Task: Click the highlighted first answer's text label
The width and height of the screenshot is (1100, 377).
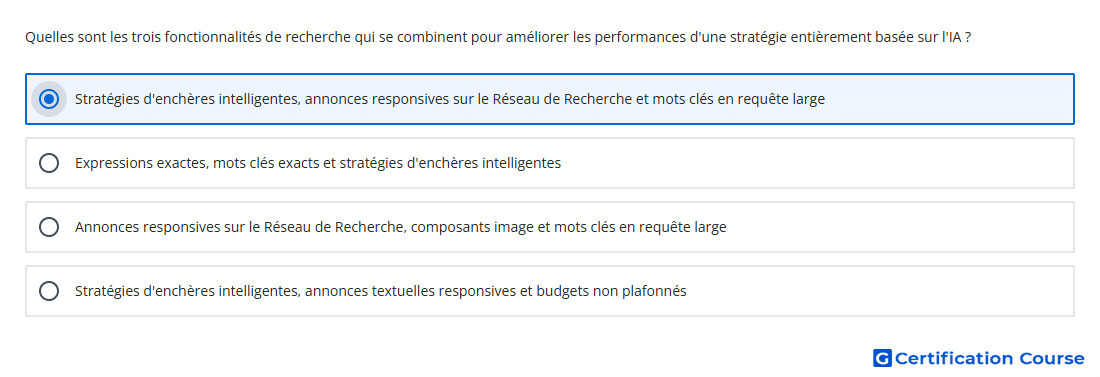Action: click(450, 100)
